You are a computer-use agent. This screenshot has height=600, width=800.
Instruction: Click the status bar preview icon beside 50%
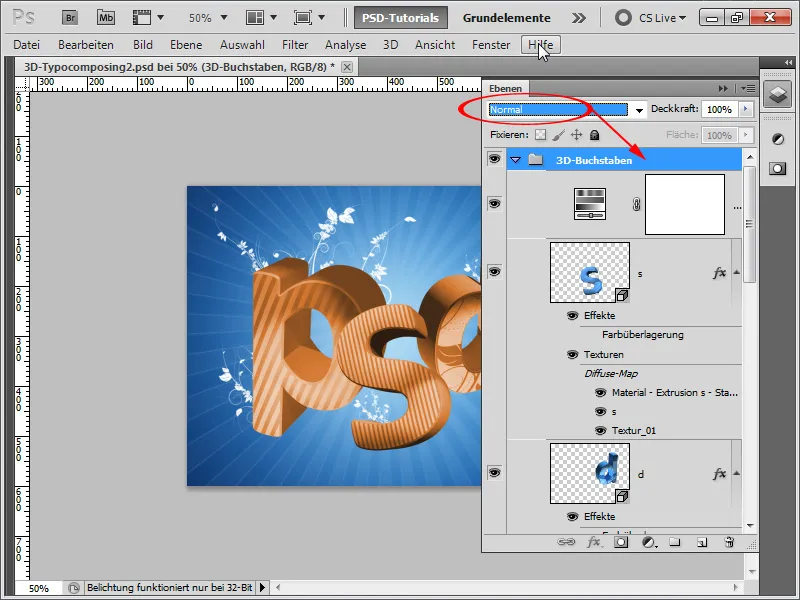tap(73, 588)
